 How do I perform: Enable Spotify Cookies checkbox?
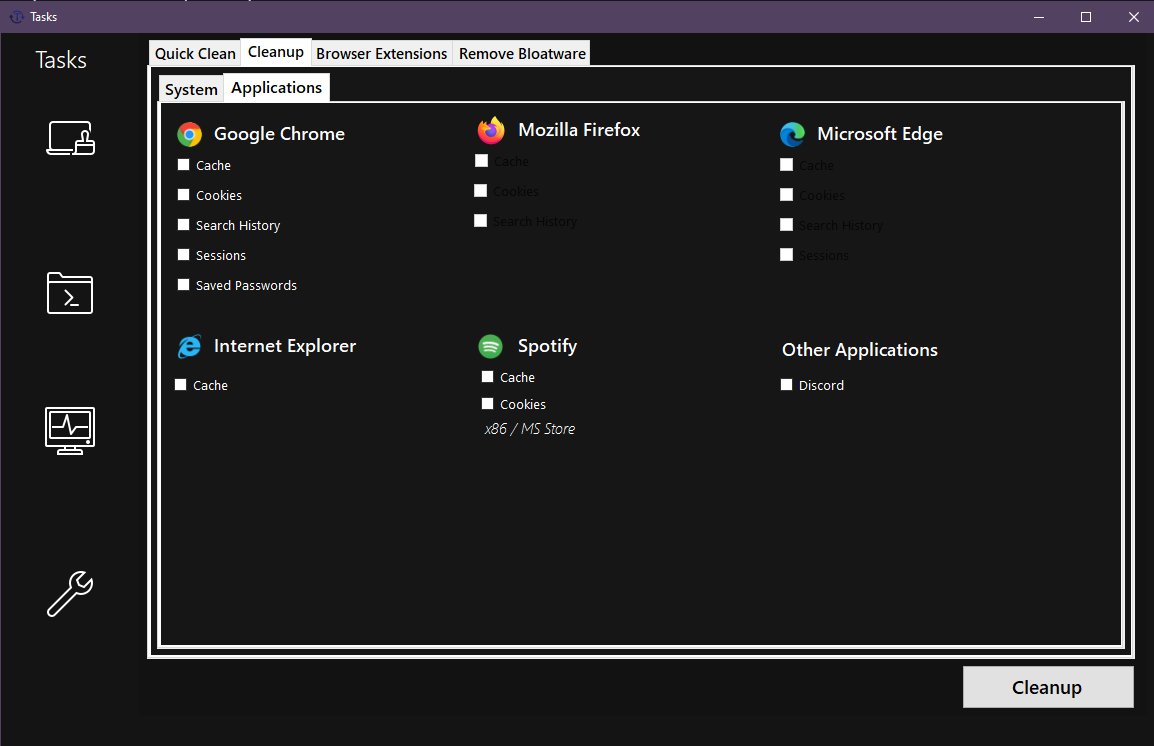[487, 404]
